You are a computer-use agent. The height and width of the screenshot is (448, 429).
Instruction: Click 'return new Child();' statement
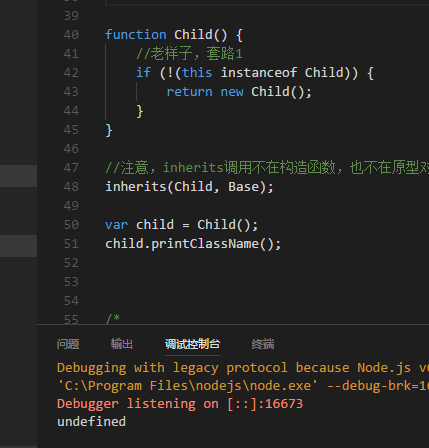[239, 92]
